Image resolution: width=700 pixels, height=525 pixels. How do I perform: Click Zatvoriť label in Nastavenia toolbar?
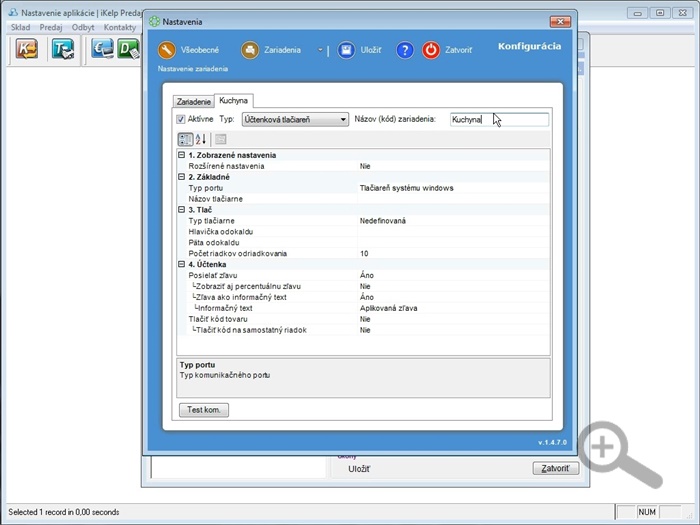click(x=458, y=50)
